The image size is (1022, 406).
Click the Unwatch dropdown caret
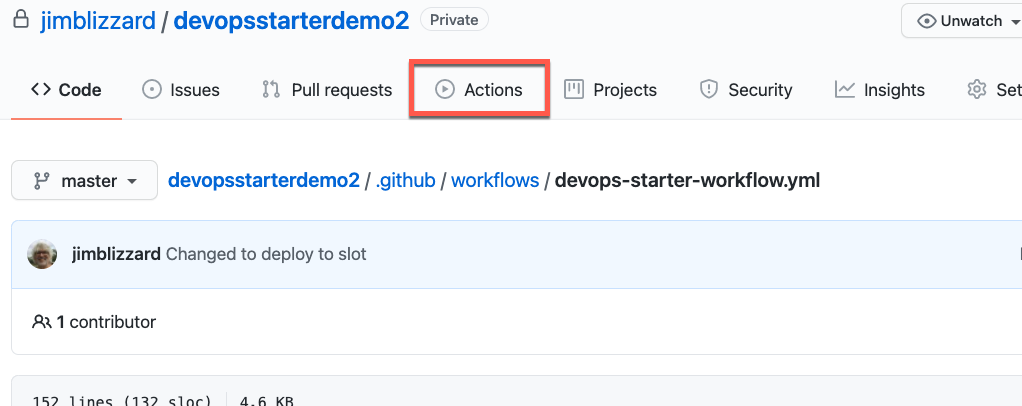click(1014, 22)
